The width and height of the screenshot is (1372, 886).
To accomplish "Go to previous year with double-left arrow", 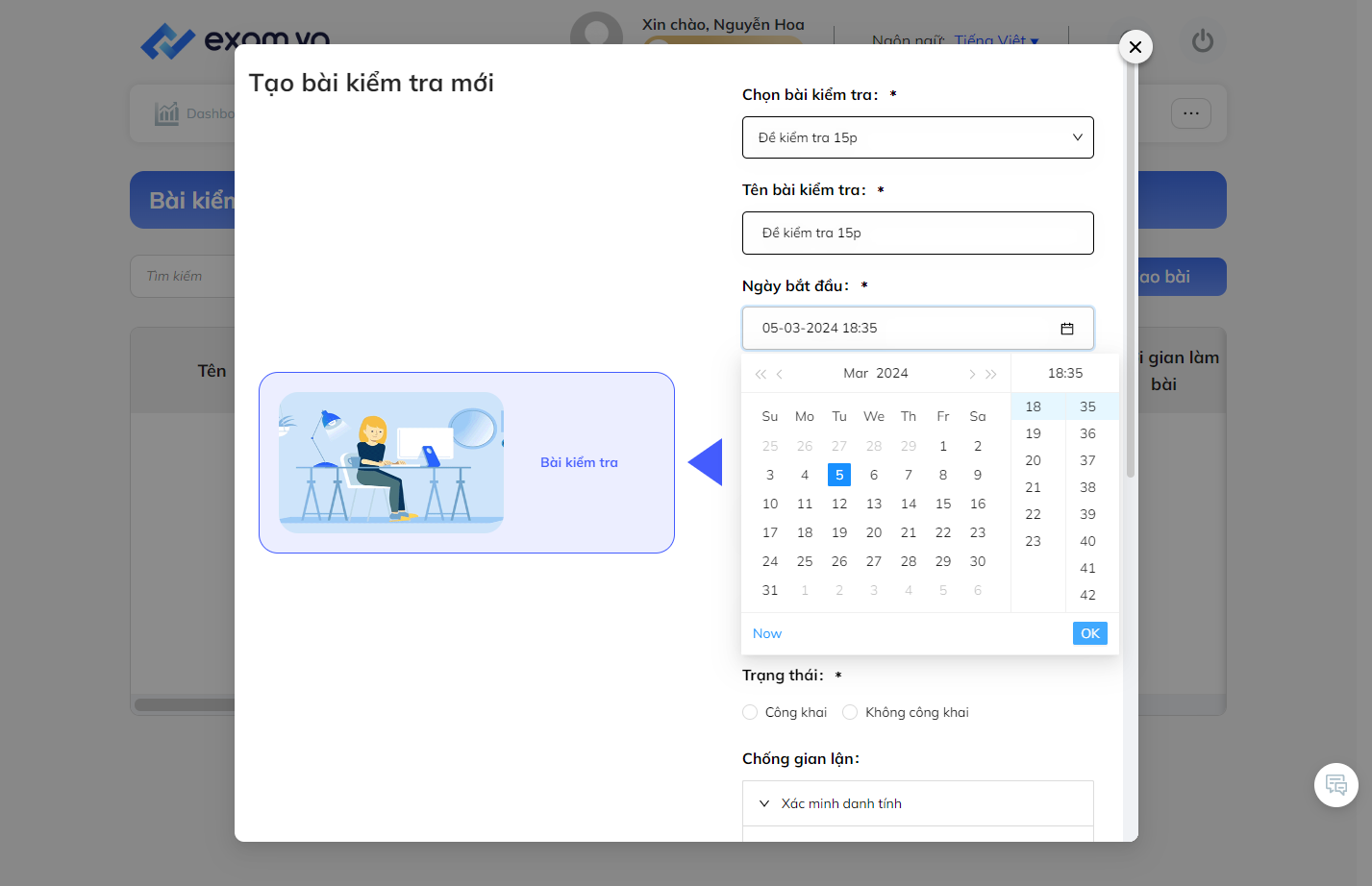I will (761, 374).
